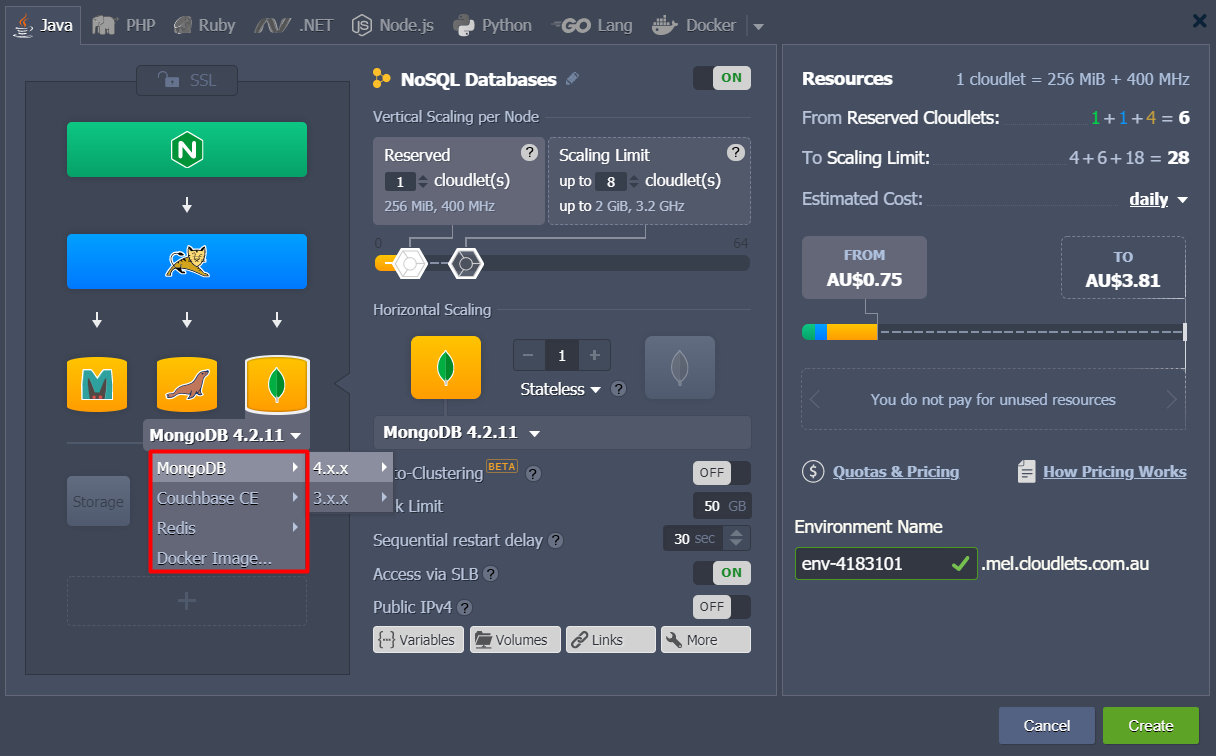Choose Couchbase CE in the database menu
Screen dimensions: 1216x756
(x=229, y=498)
